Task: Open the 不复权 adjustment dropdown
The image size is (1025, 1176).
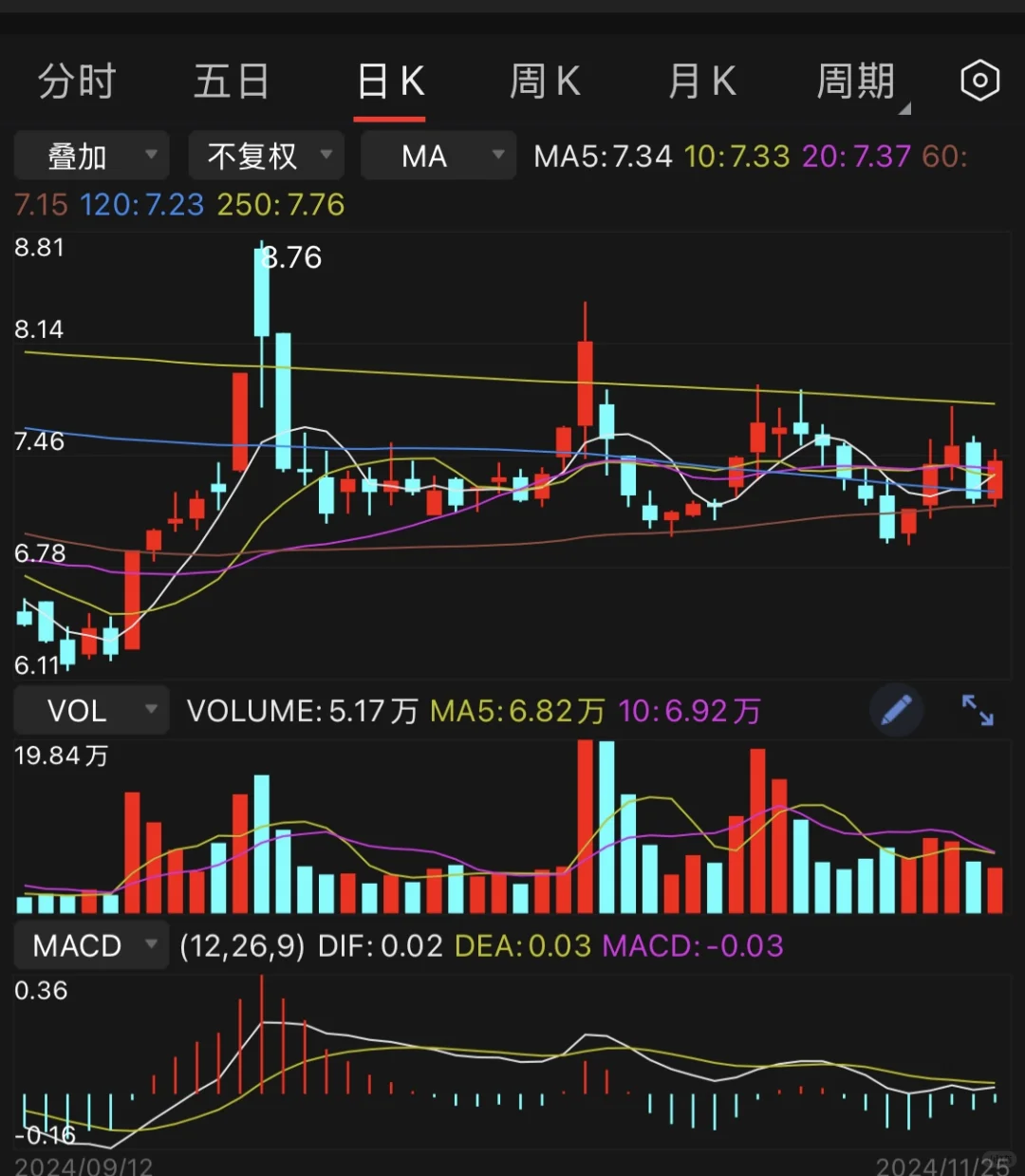Action: click(266, 156)
